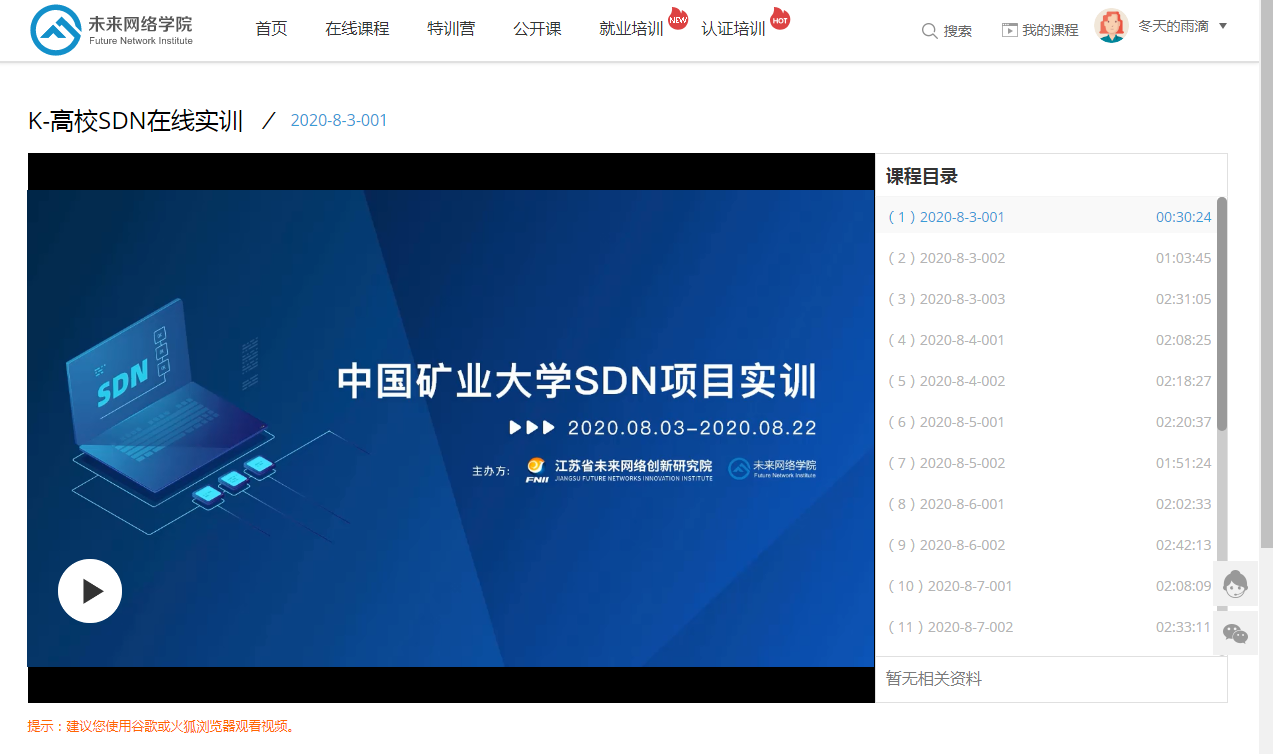Click the browser hint text 提示
Viewport: 1273px width, 754px height.
(162, 726)
